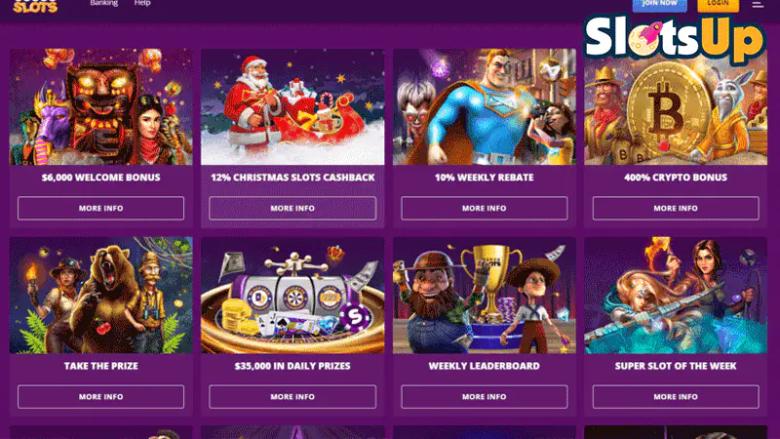Open the Help menu item
780x439 pixels.
click(x=142, y=3)
